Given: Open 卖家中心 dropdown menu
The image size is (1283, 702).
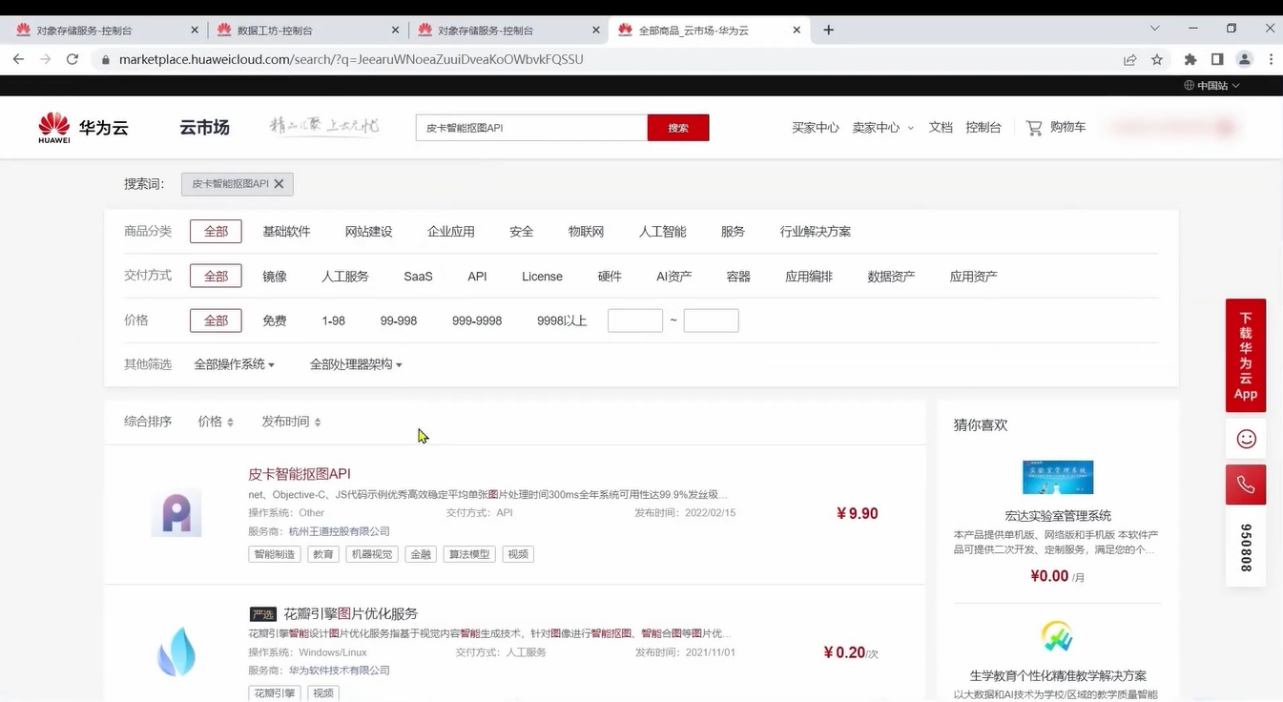Looking at the screenshot, I should tap(883, 127).
